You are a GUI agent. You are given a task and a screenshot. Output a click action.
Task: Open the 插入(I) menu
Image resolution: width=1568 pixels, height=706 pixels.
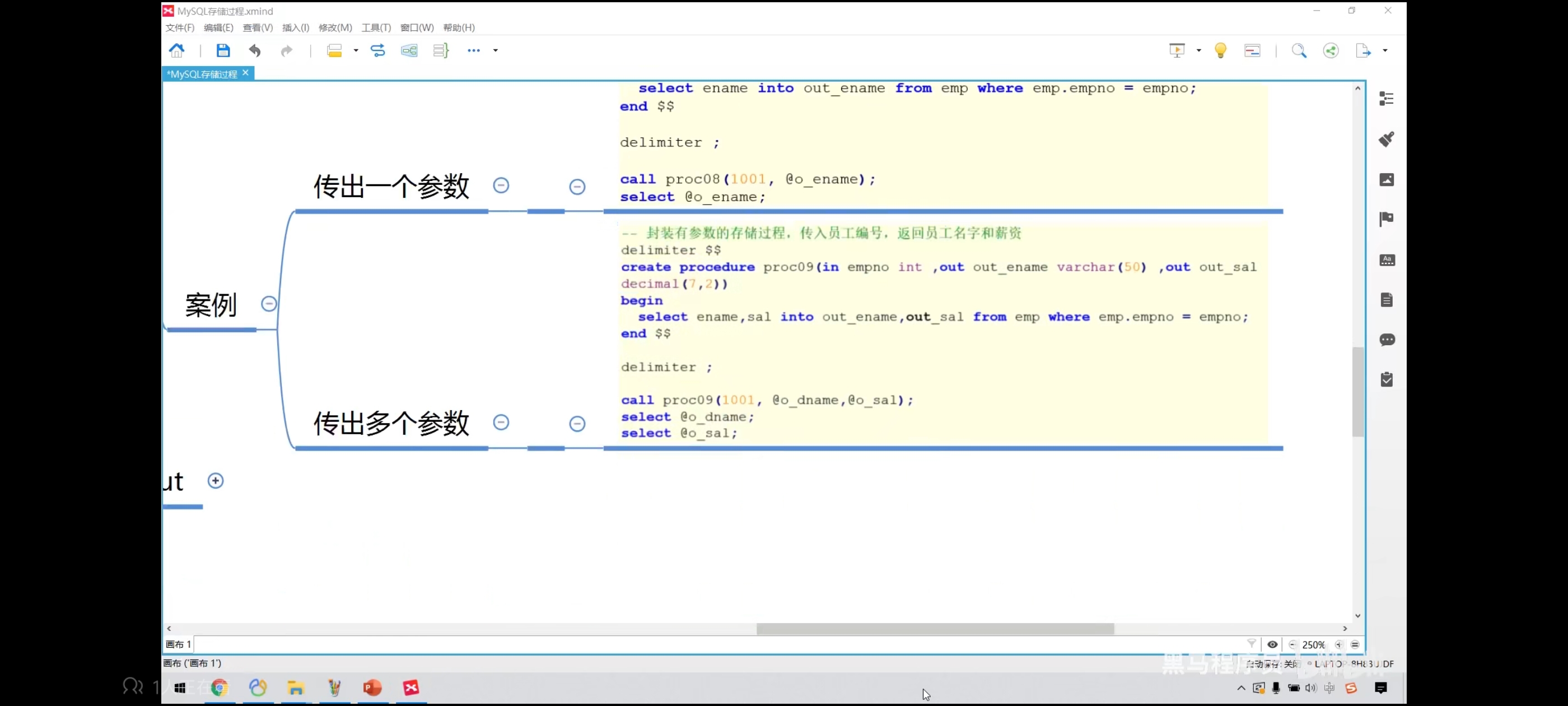(x=295, y=27)
